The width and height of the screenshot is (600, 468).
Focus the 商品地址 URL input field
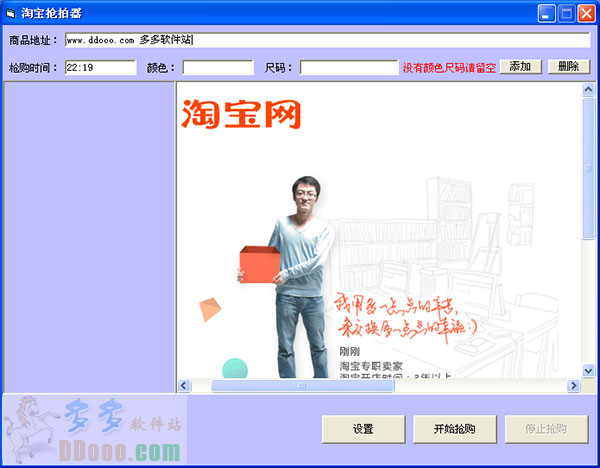point(328,40)
